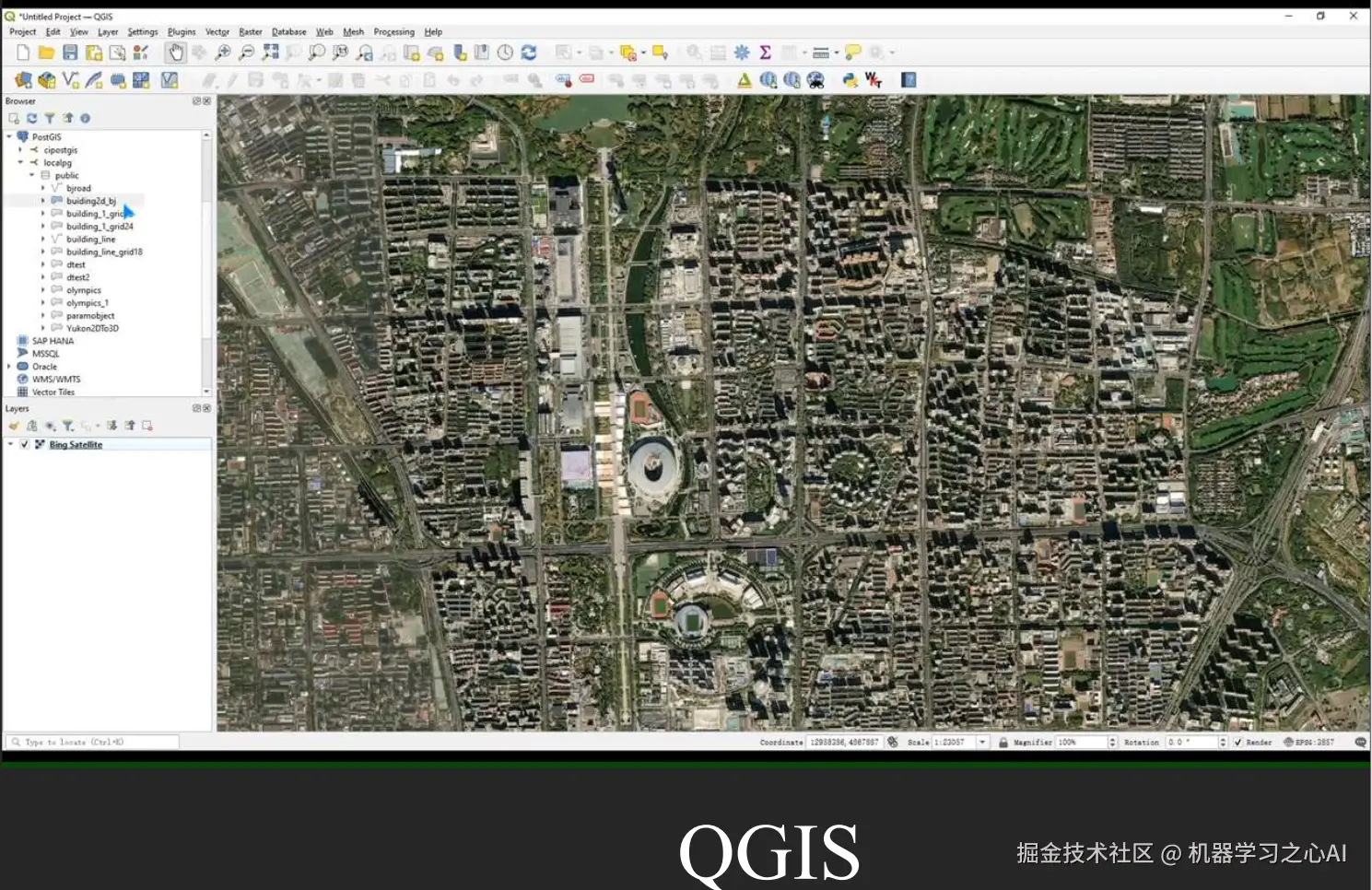This screenshot has width=1372, height=890.
Task: Select the Pan Map hand tool
Action: [x=175, y=53]
